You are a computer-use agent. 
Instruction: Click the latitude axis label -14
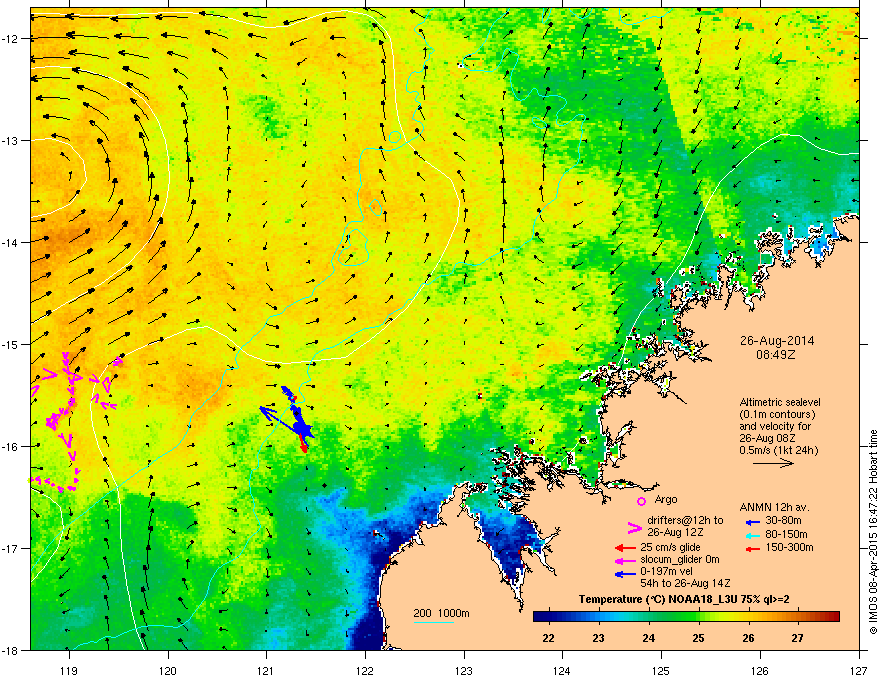(x=11, y=243)
